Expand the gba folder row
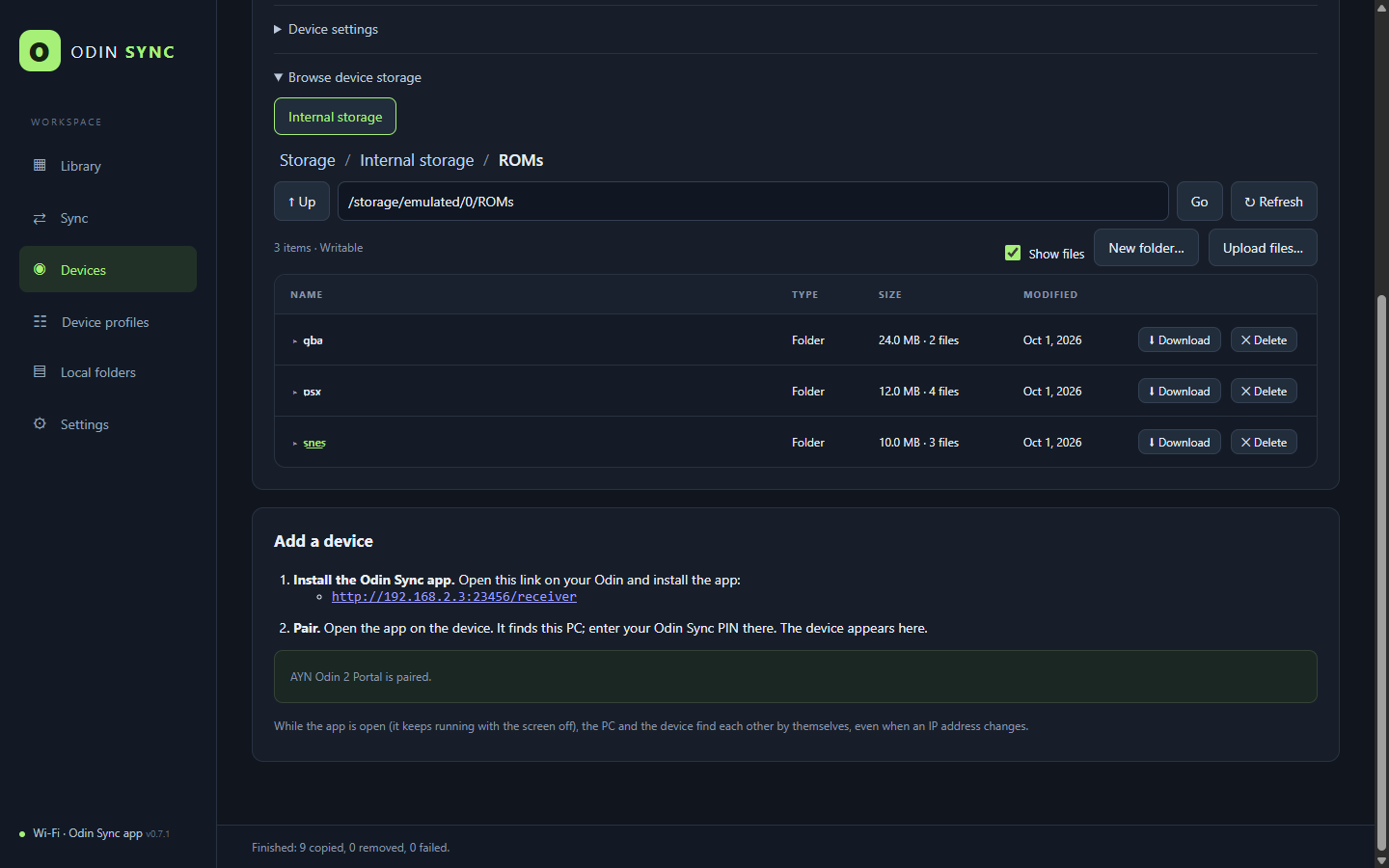Image resolution: width=1389 pixels, height=868 pixels. (295, 340)
